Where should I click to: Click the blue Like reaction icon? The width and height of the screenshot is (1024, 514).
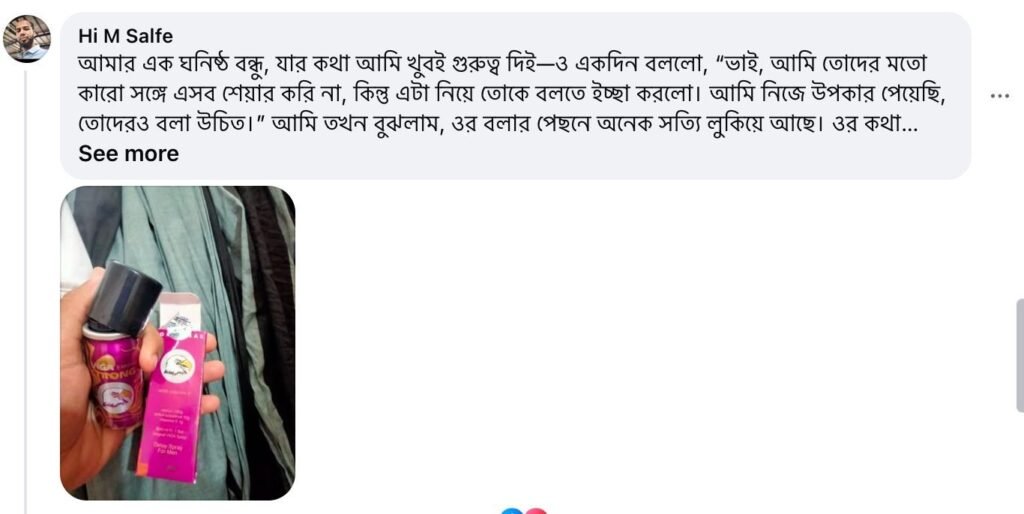[x=513, y=511]
